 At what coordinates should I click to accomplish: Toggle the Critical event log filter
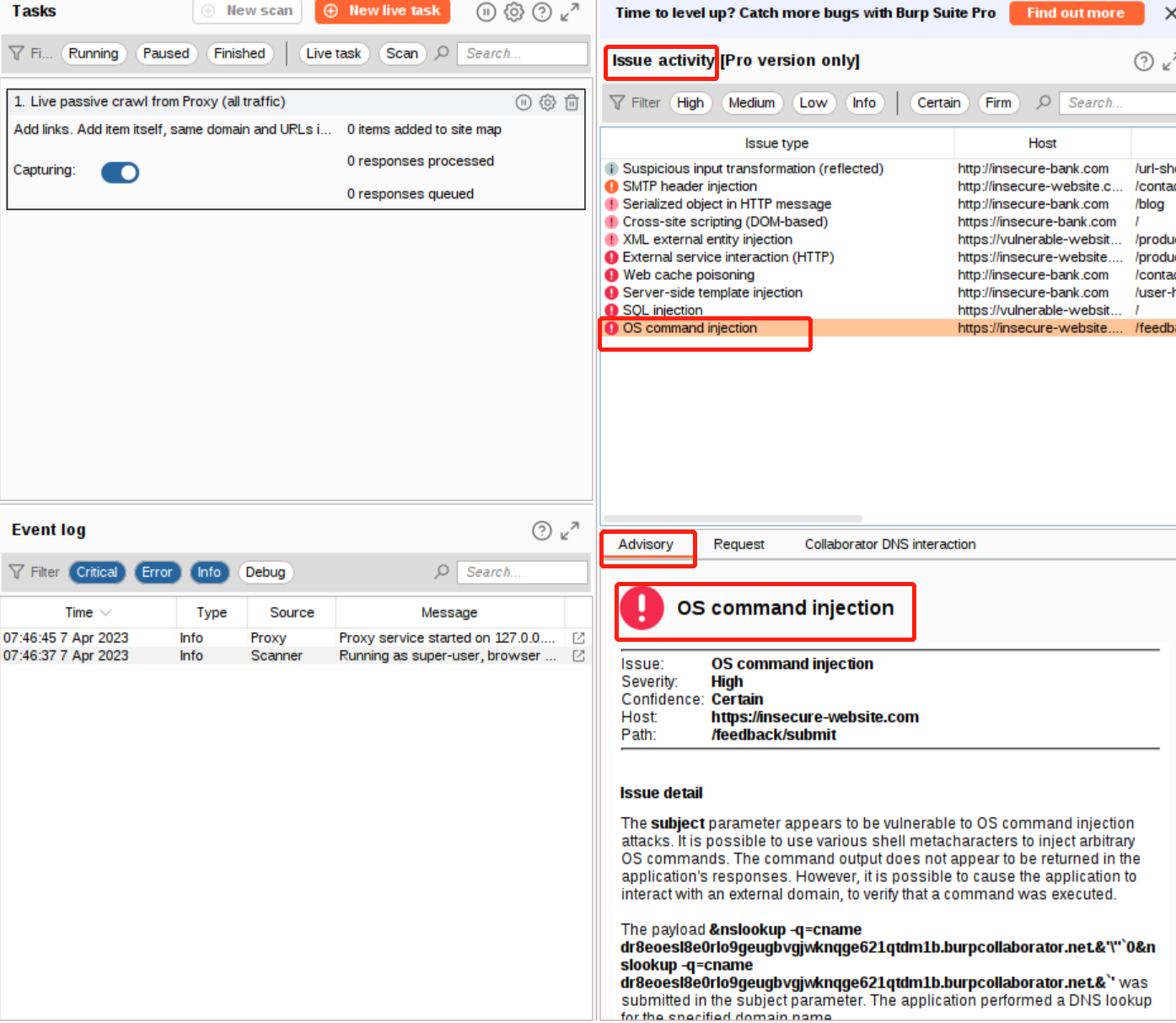(x=97, y=572)
